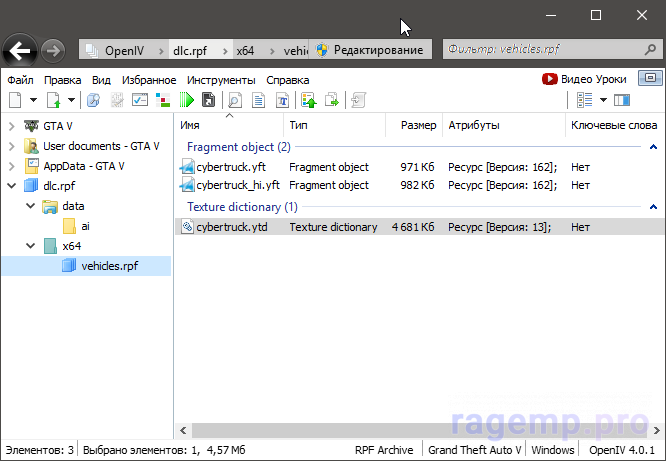This screenshot has height=461, width=666.
Task: Sort by the Атрибуты column header
Action: tap(504, 125)
